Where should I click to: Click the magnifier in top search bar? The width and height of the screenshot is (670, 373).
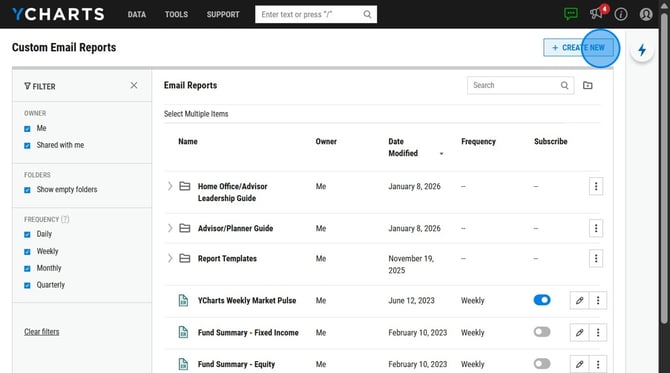pyautogui.click(x=367, y=15)
